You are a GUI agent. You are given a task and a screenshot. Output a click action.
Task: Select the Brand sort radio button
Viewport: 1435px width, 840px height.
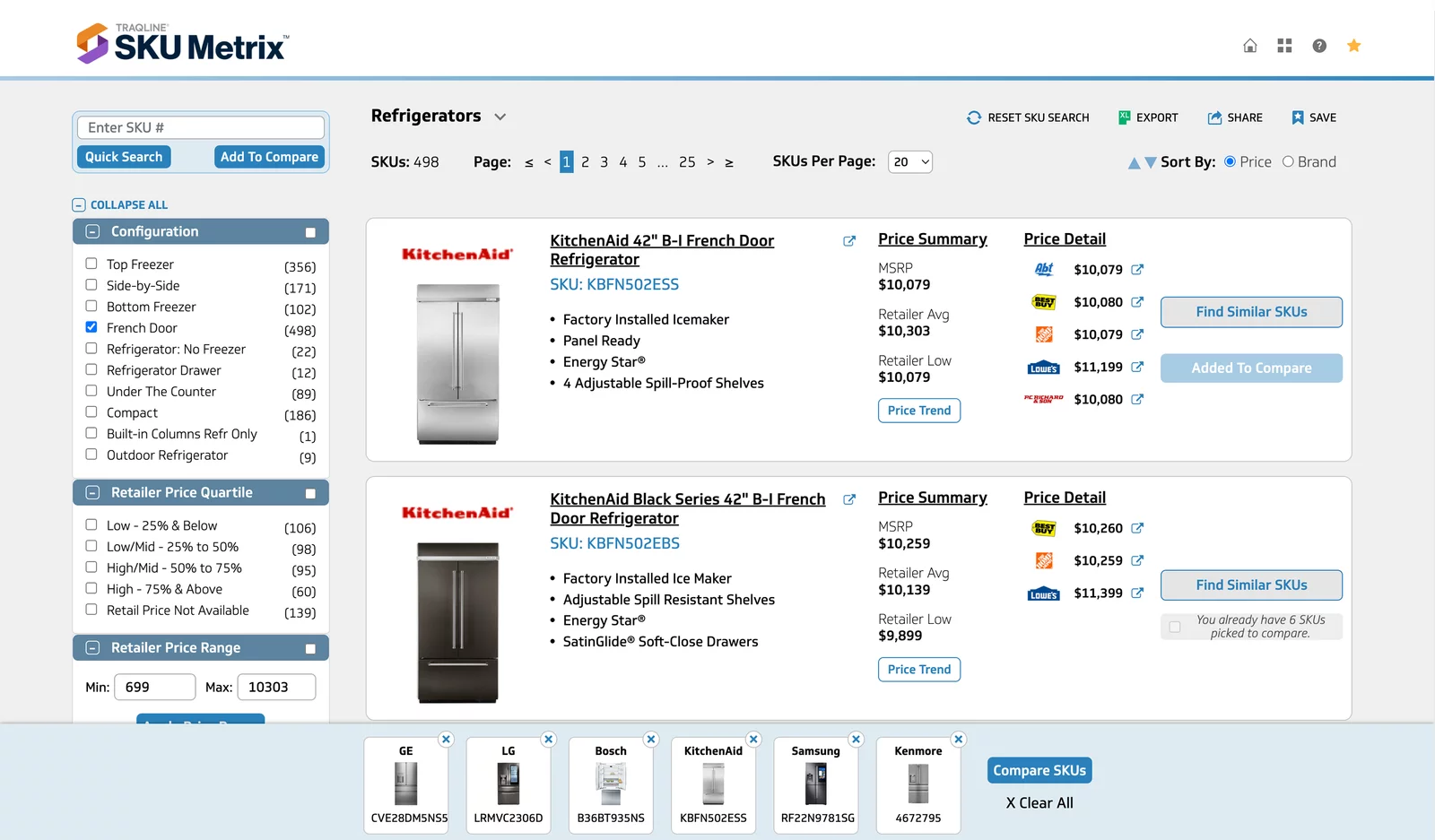tap(1288, 161)
